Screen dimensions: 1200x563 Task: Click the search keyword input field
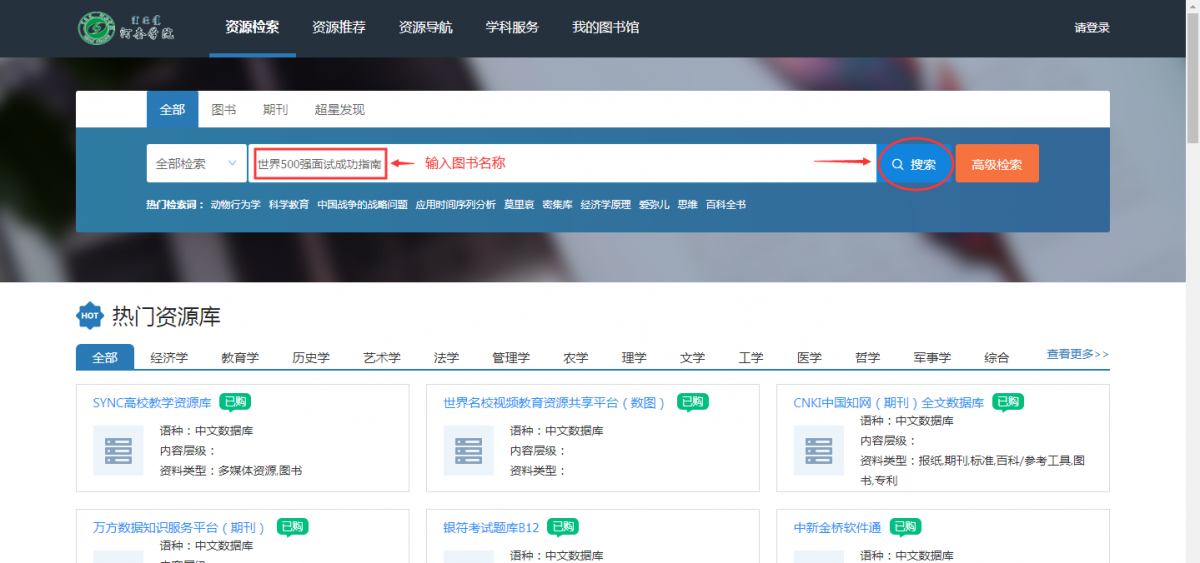pyautogui.click(x=562, y=163)
